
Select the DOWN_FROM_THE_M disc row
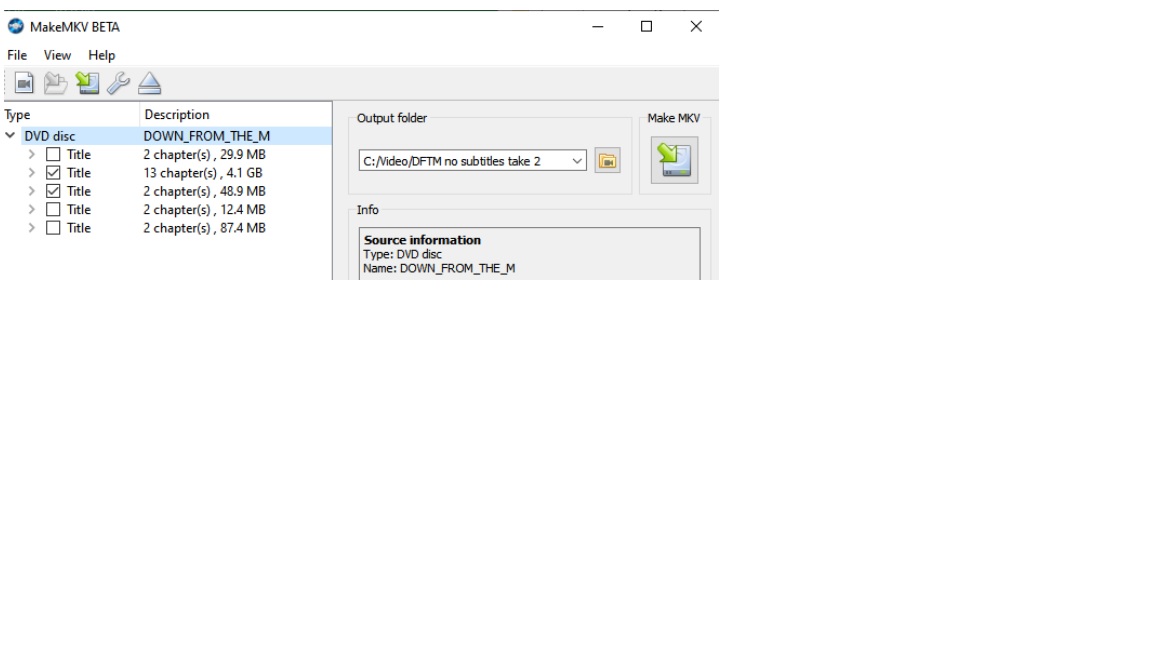pyautogui.click(x=206, y=136)
